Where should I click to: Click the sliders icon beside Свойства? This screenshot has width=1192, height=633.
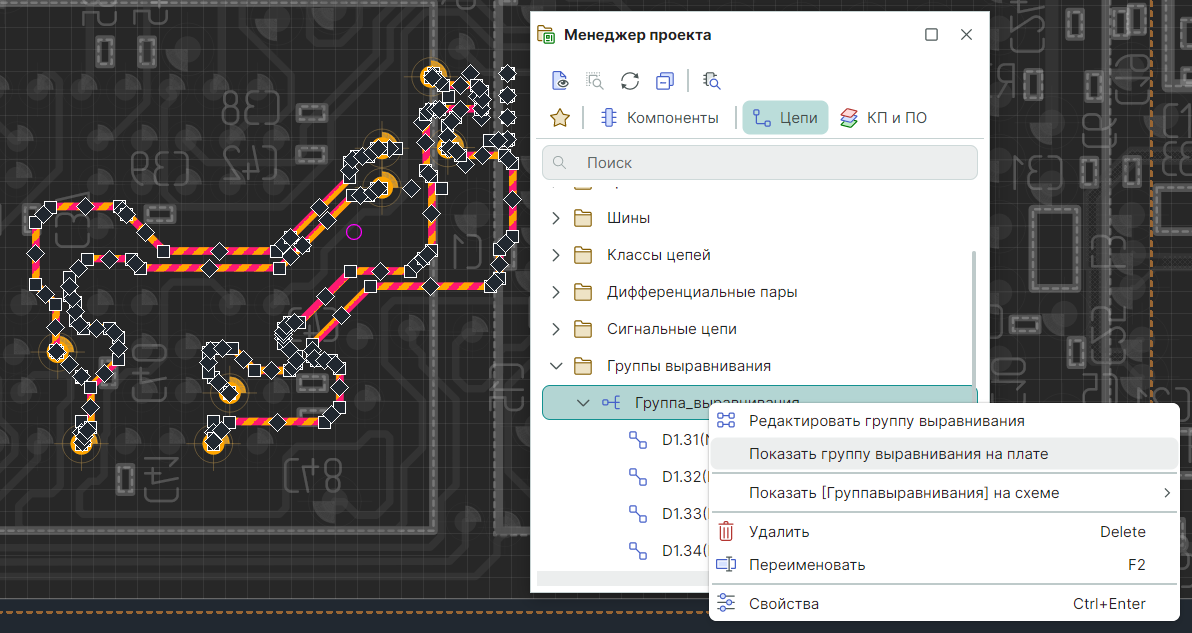tap(727, 604)
